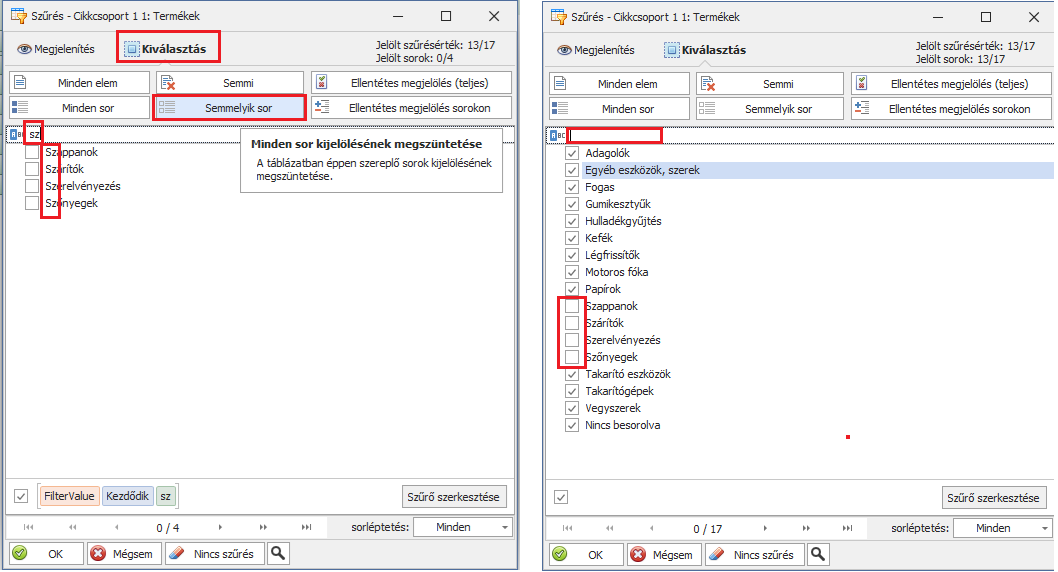Check Szappanok in the right window

(572, 306)
